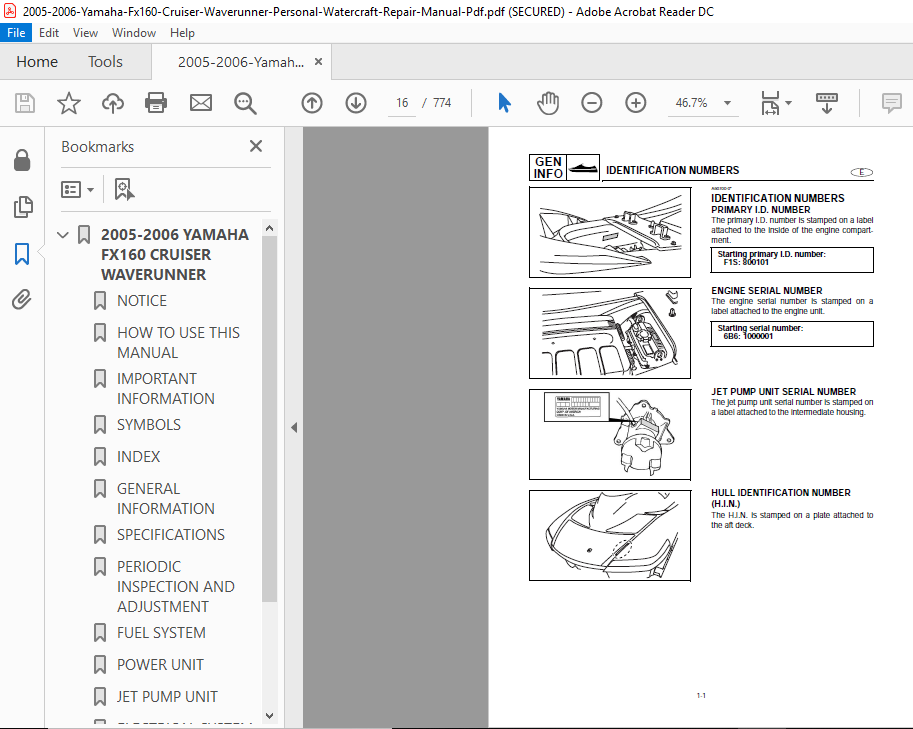Print the document with printer icon

(x=156, y=103)
